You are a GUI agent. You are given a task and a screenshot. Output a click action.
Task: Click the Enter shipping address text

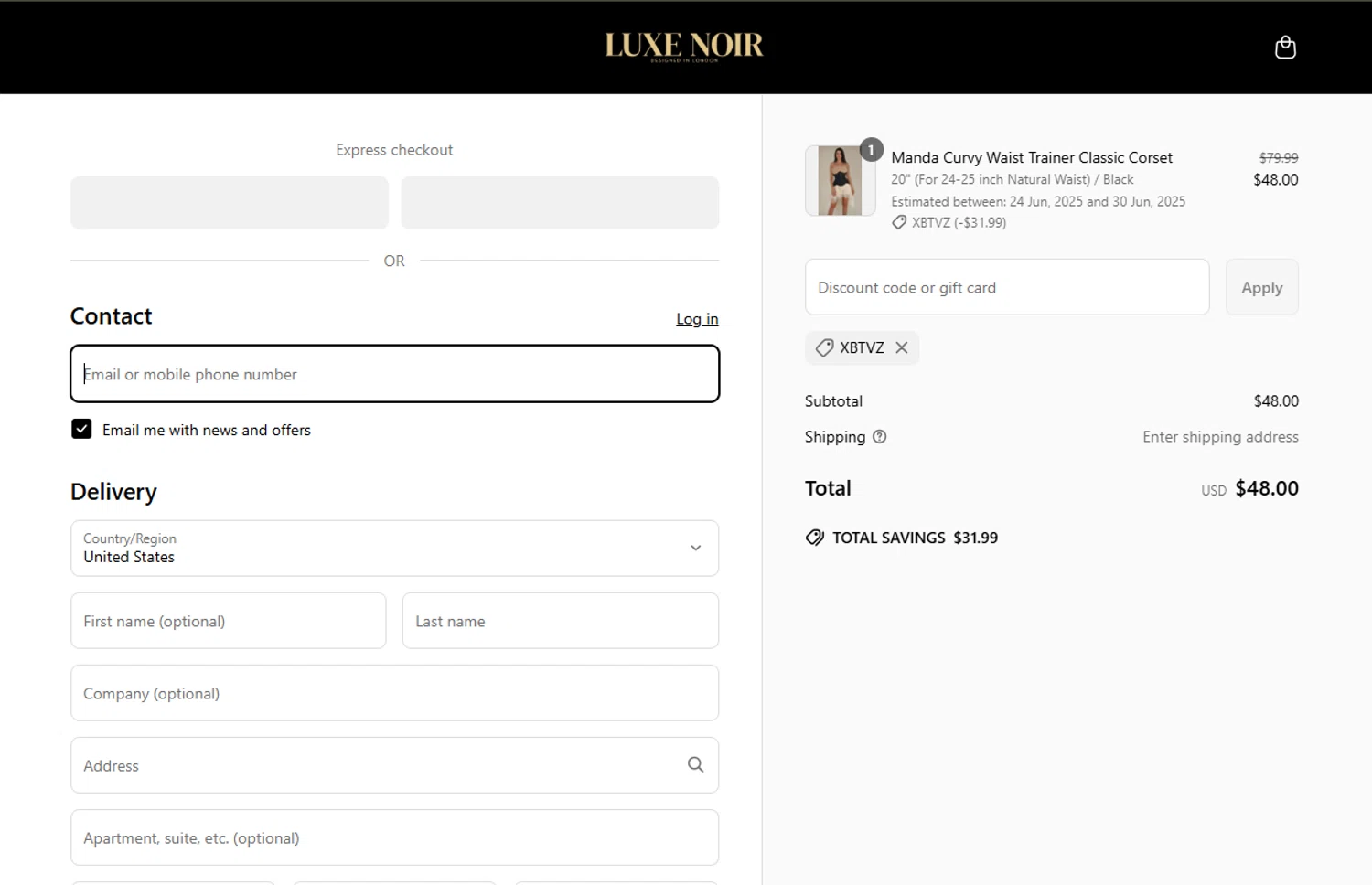[1220, 437]
